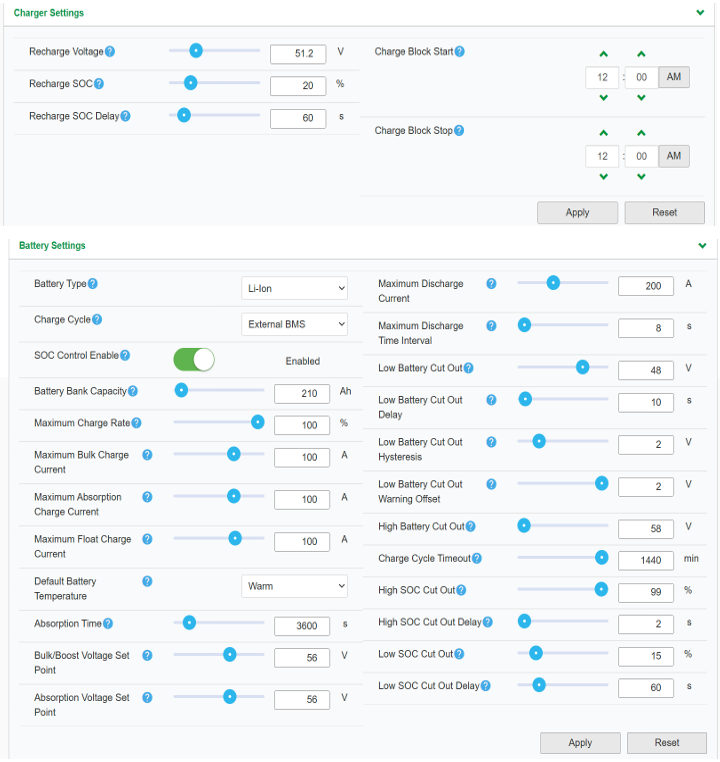Open Default Battery Temperature Warm dropdown

(294, 587)
